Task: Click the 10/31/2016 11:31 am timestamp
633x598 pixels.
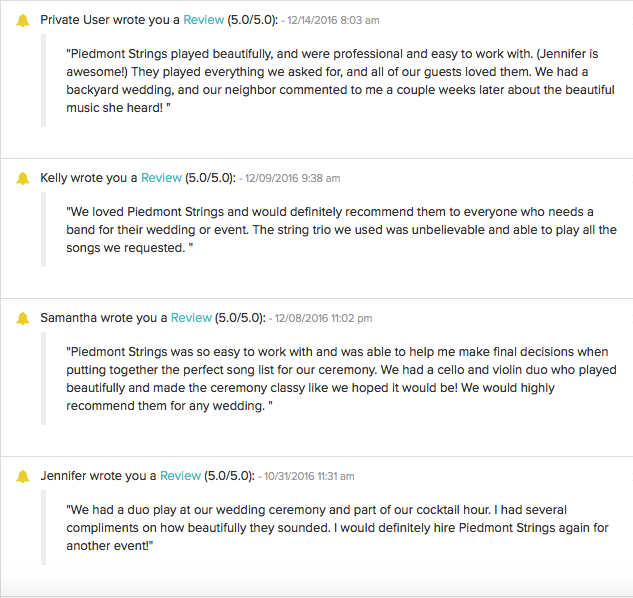Action: tap(309, 476)
